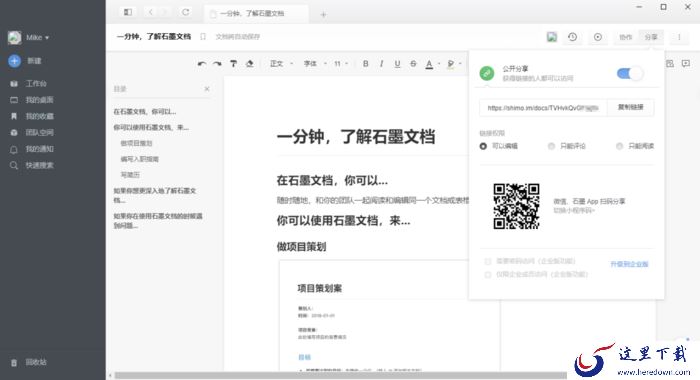Jump to outline item 在石墨文档，你可以...
Image resolution: width=700 pixels, height=380 pixels.
pyautogui.click(x=145, y=112)
